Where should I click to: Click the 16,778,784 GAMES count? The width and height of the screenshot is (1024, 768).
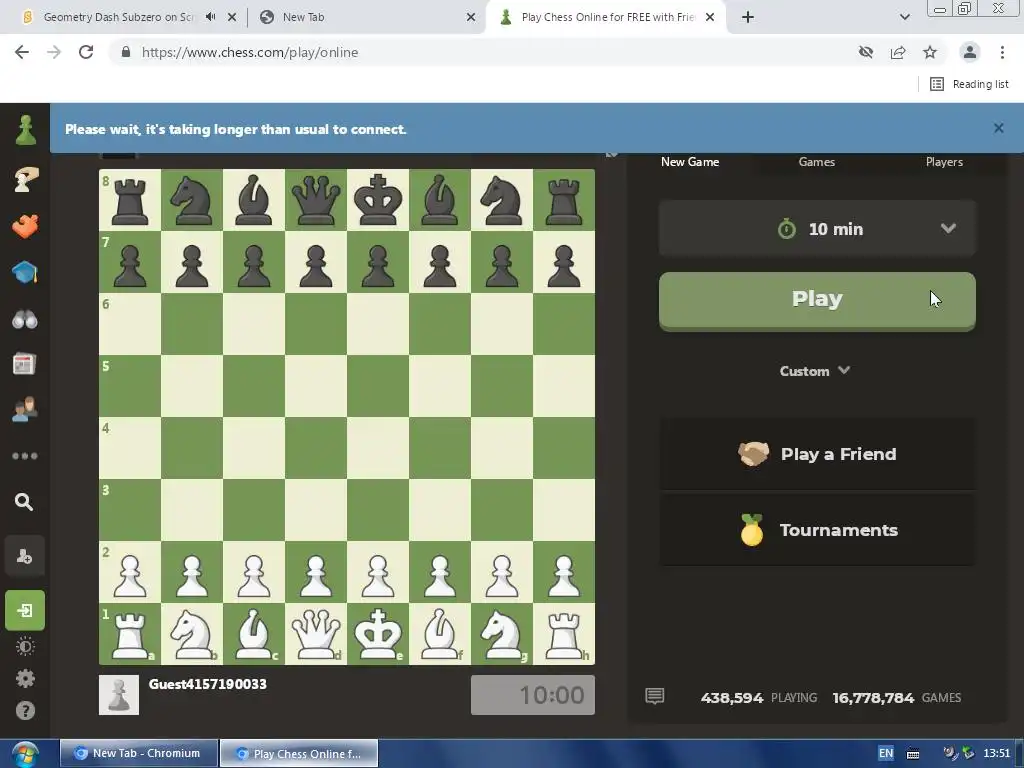coord(897,697)
